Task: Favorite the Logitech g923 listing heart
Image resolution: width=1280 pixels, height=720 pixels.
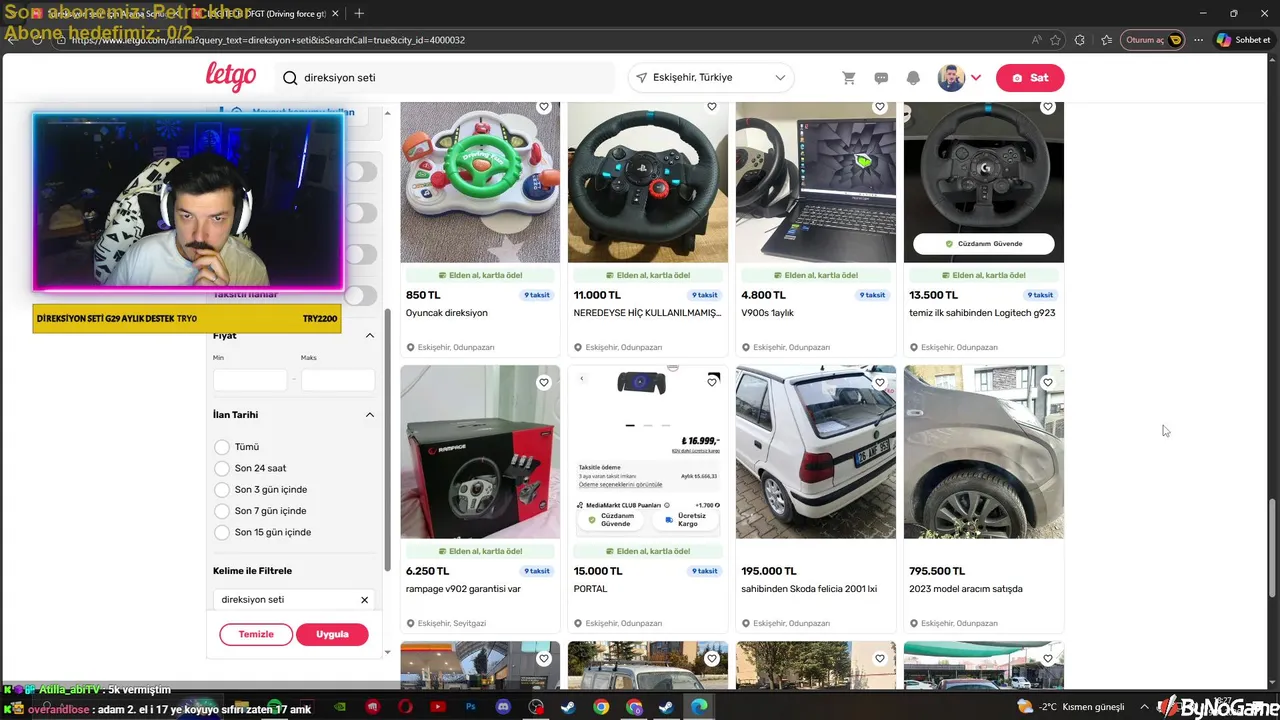Action: point(1048,106)
